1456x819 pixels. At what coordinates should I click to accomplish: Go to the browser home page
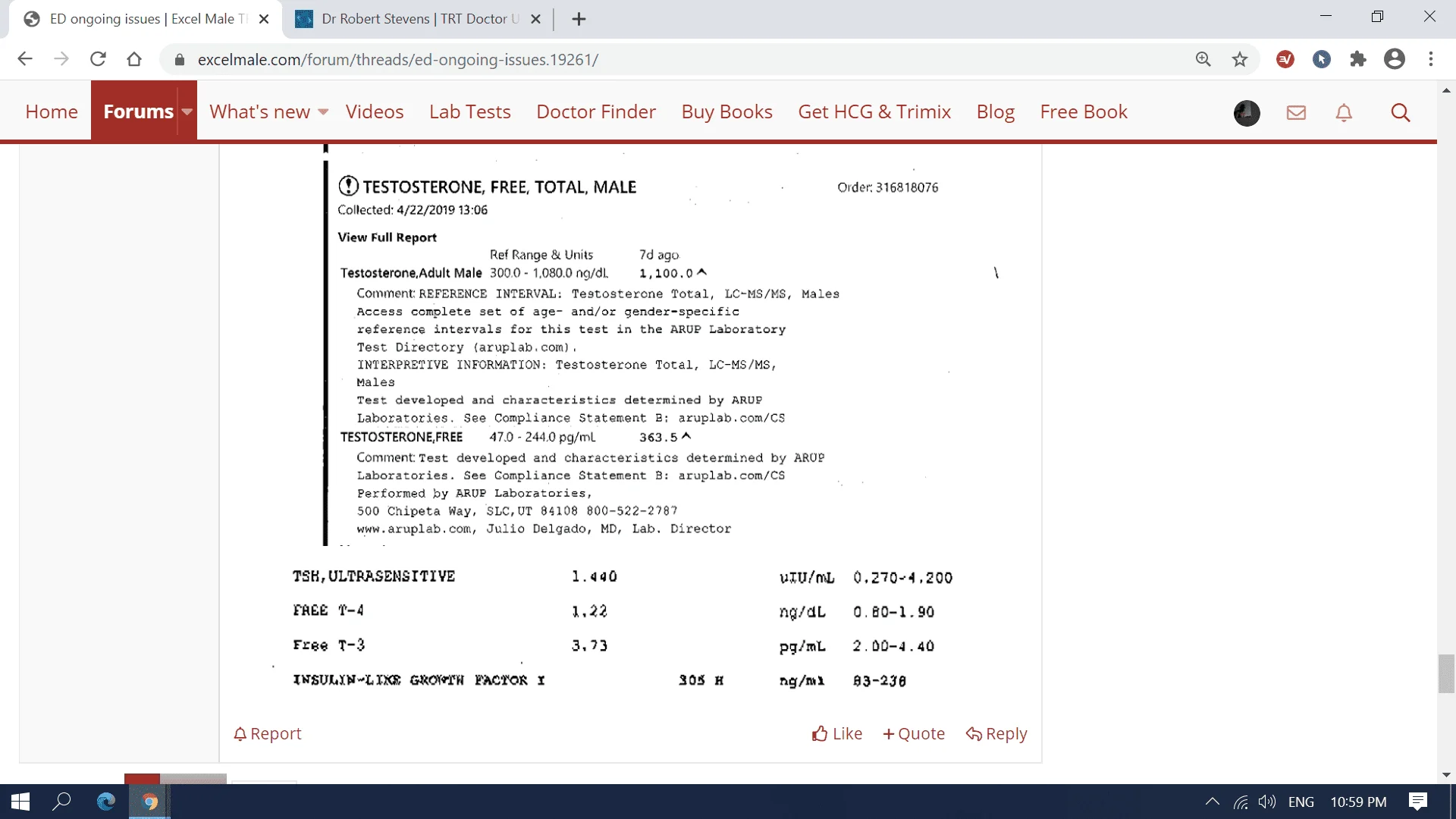click(x=134, y=59)
